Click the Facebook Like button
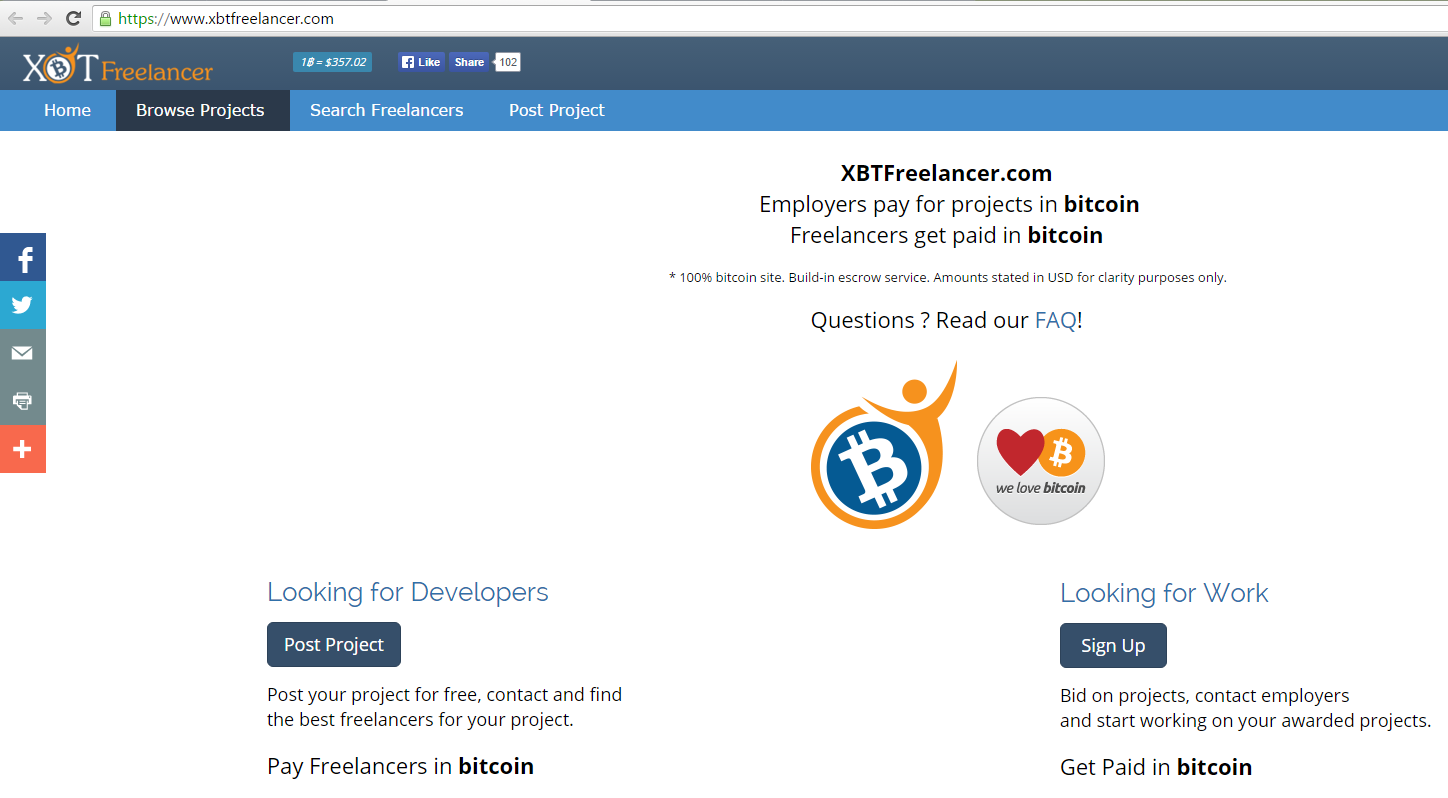 (421, 62)
